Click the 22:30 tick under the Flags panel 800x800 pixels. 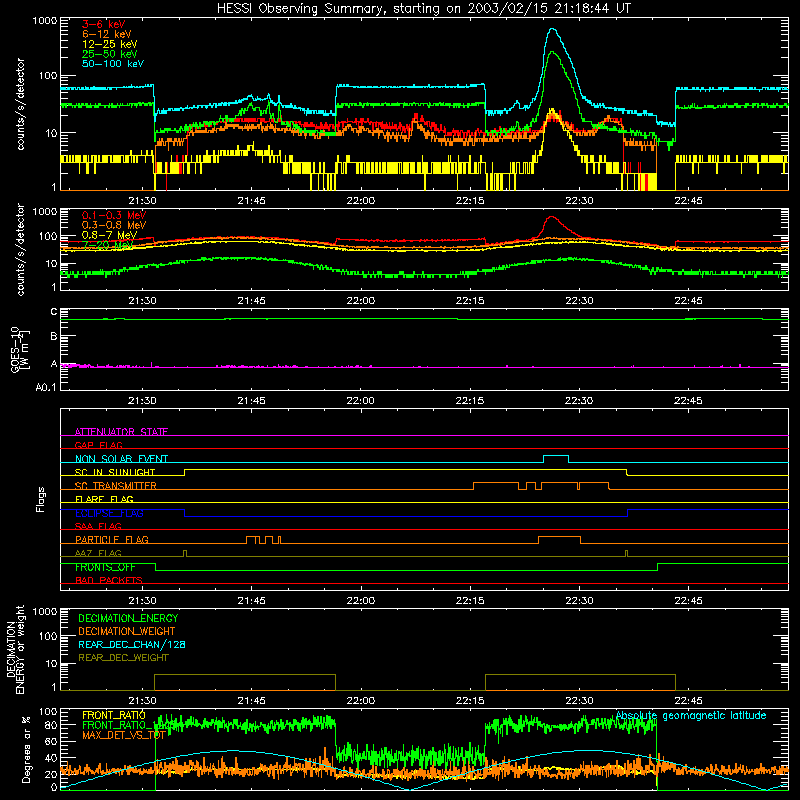point(579,601)
